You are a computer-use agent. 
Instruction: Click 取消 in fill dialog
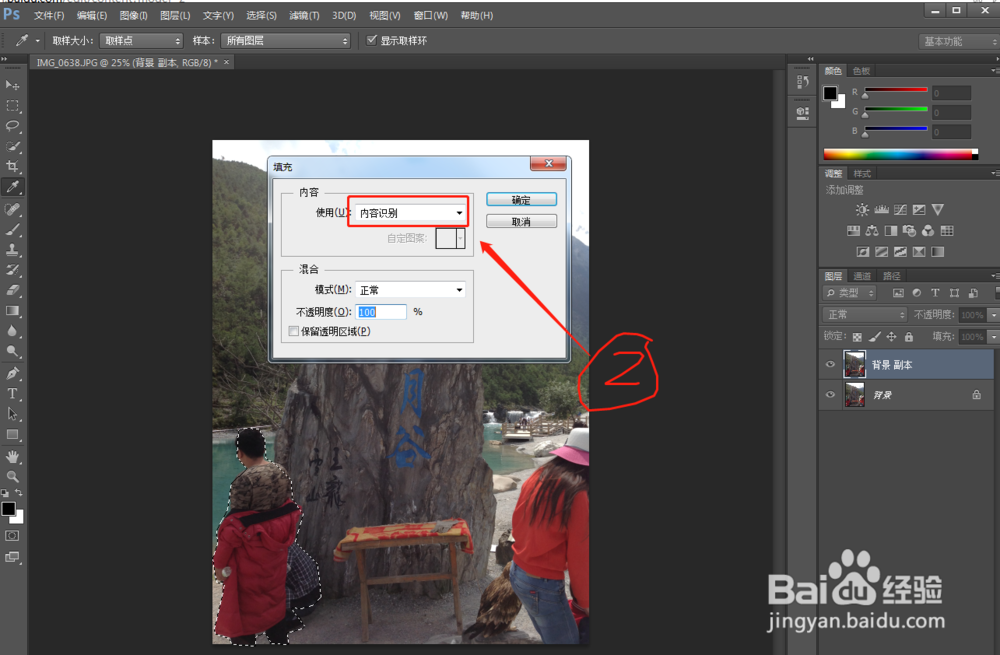(521, 221)
